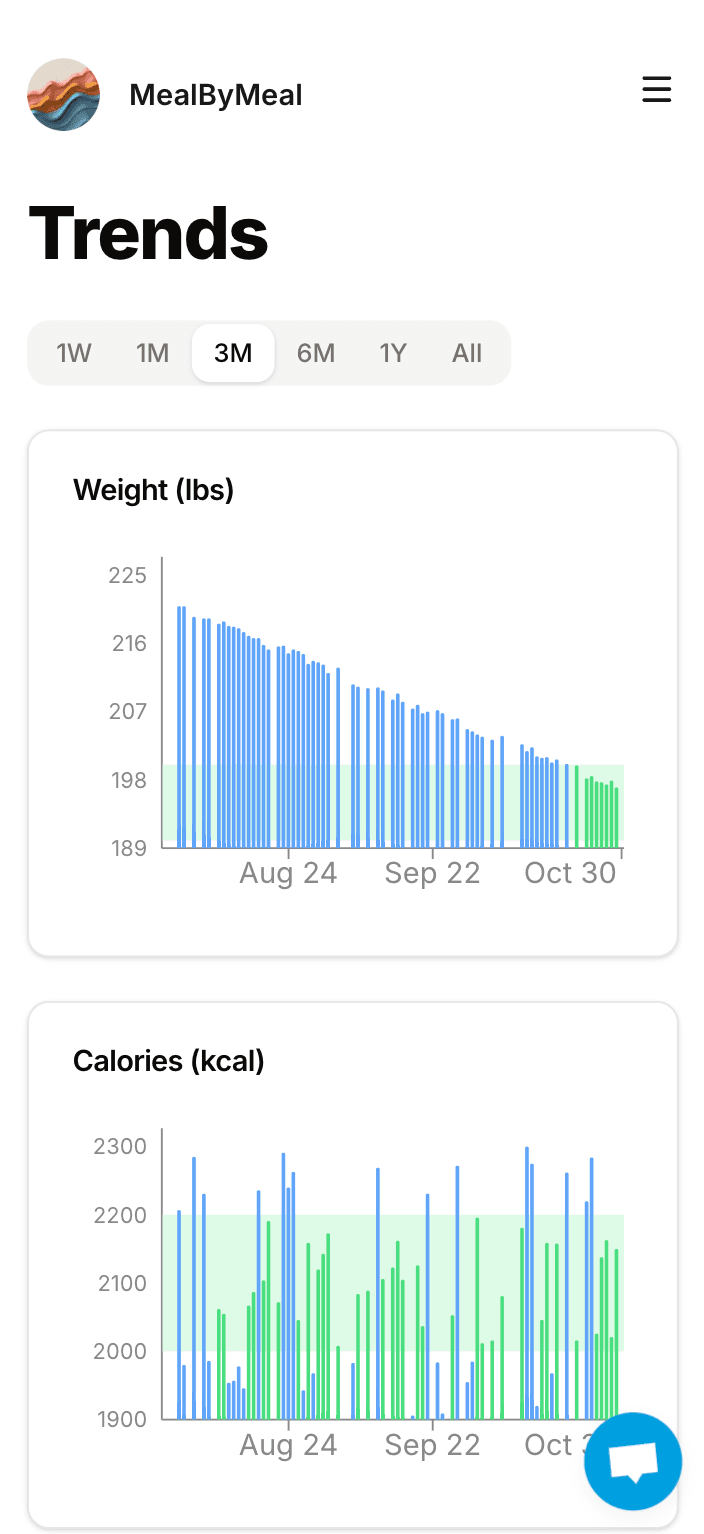
Task: Open the MealByMeal logo home icon
Action: coord(64,95)
